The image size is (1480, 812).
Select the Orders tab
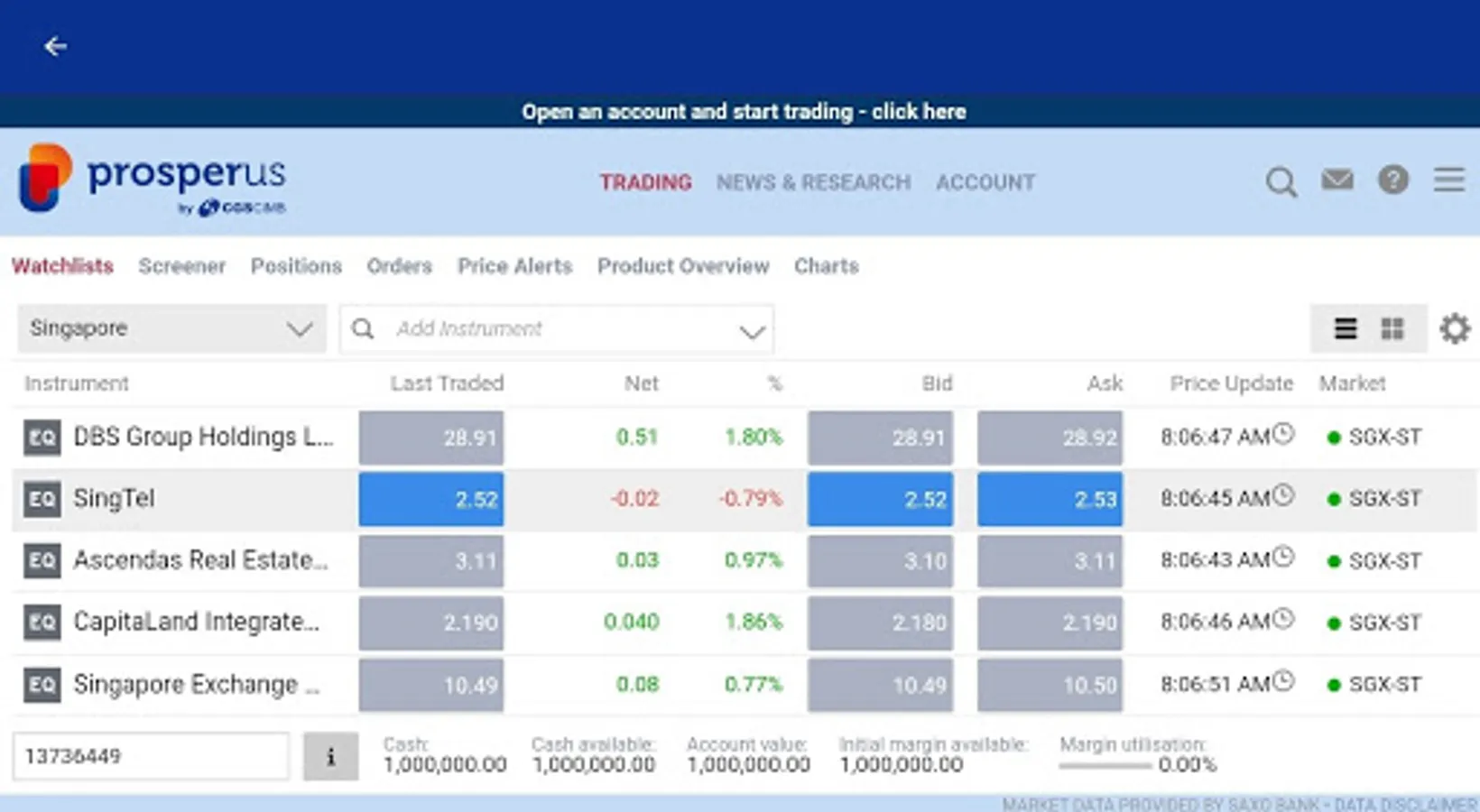[399, 266]
